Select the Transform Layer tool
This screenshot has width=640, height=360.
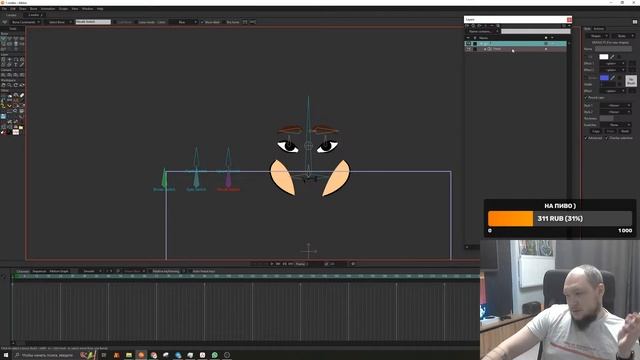[3, 59]
